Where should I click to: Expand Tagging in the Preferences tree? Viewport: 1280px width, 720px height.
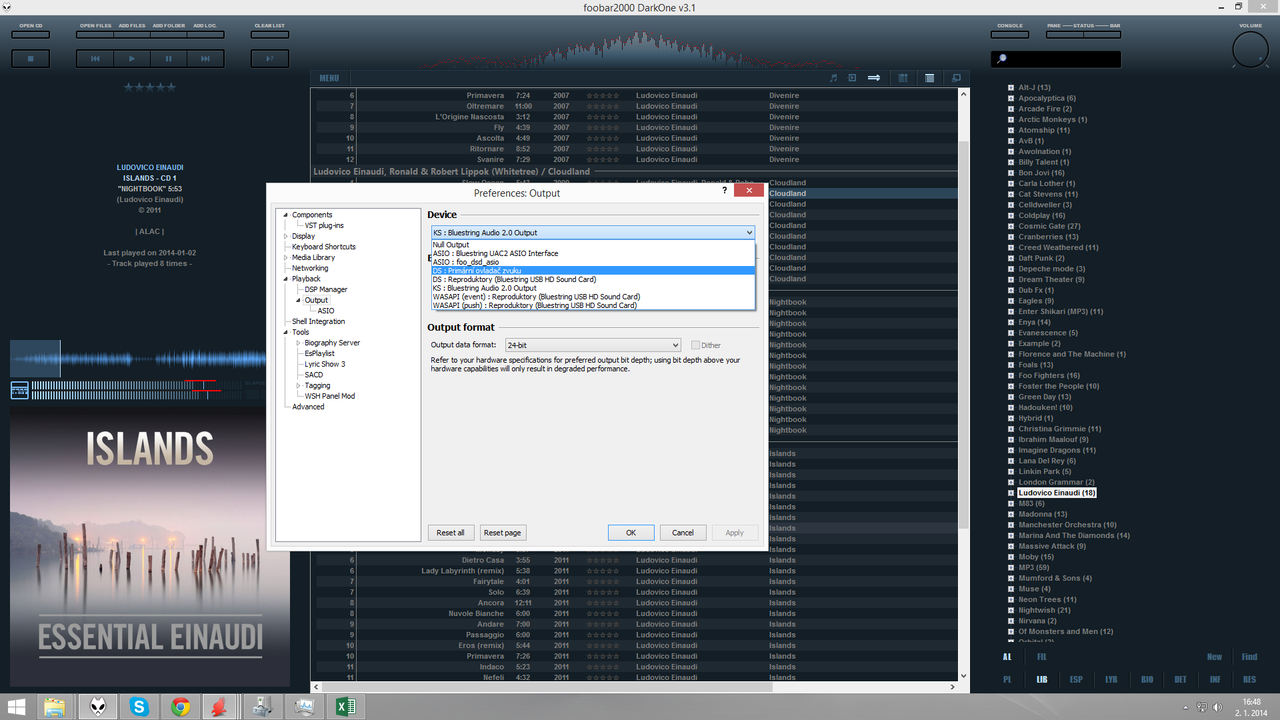pyautogui.click(x=298, y=386)
